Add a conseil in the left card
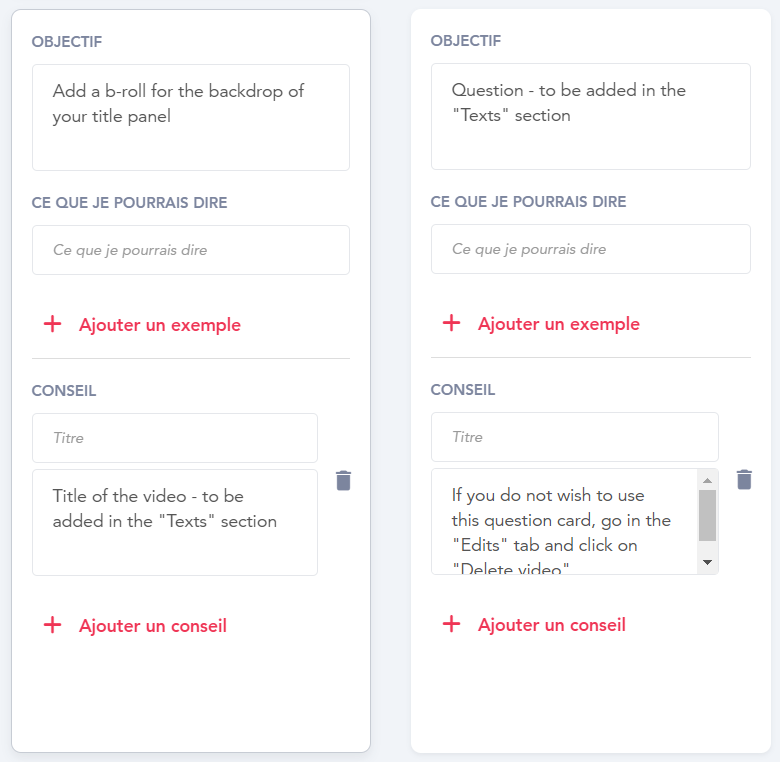 (x=153, y=626)
